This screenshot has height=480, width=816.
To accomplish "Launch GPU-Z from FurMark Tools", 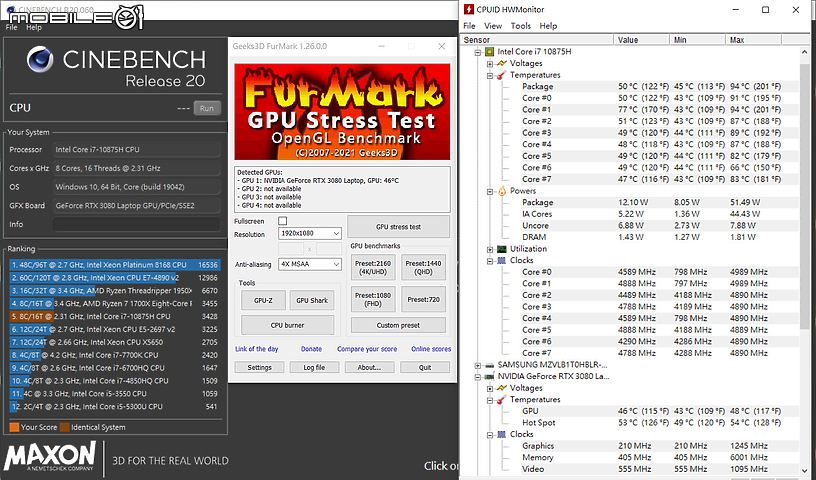I will coord(263,300).
